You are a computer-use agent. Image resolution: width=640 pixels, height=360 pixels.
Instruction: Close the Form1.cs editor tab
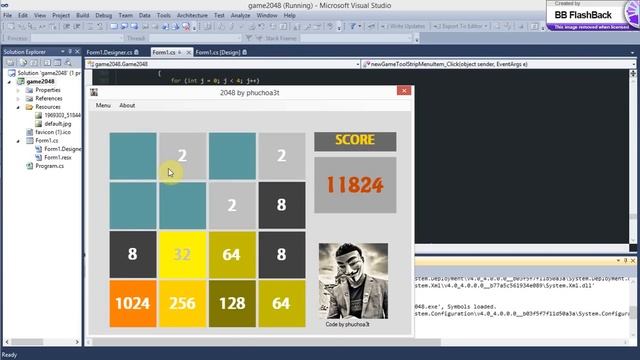pos(188,52)
